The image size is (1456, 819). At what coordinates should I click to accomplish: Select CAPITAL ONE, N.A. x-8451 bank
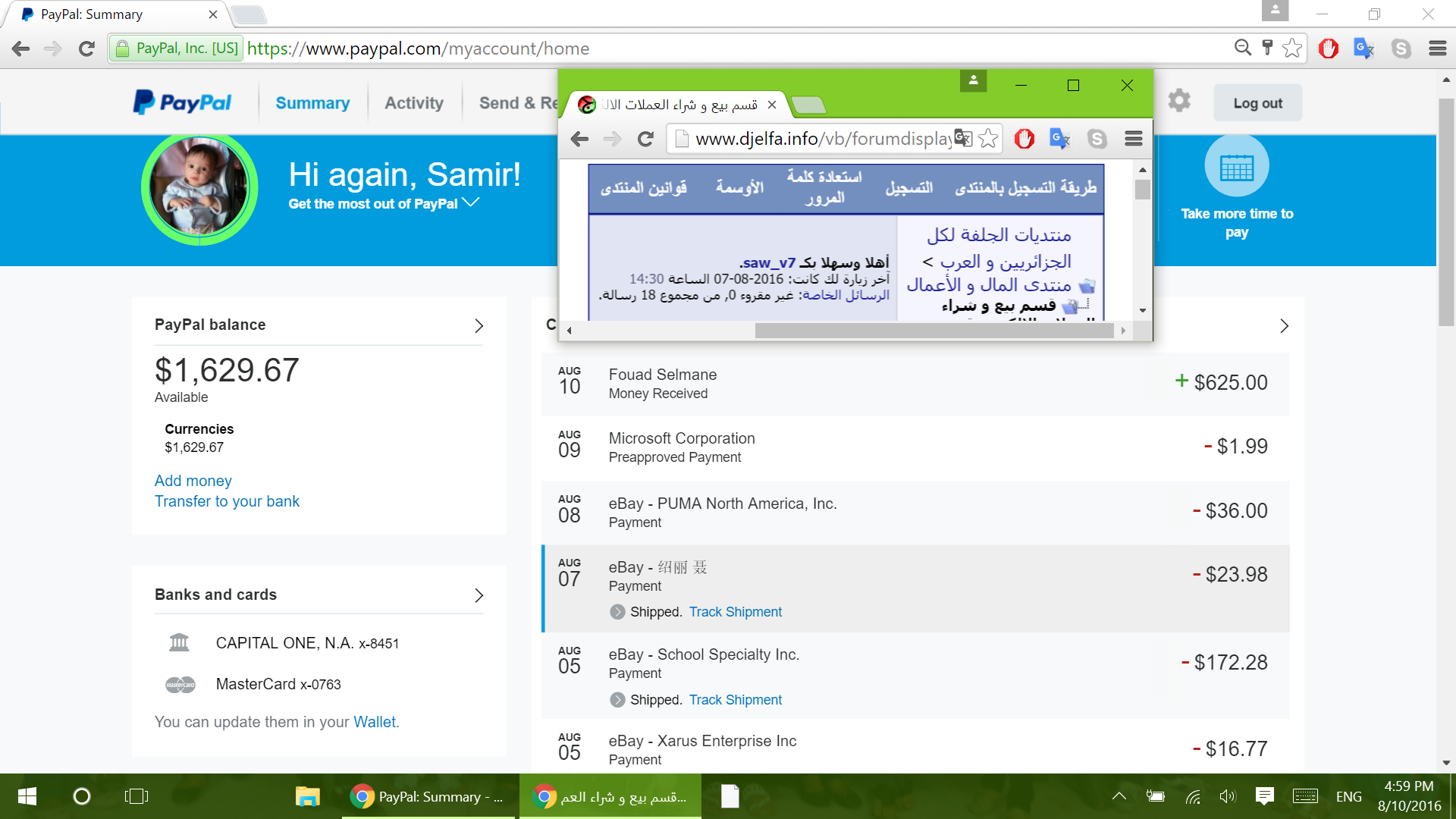[307, 643]
